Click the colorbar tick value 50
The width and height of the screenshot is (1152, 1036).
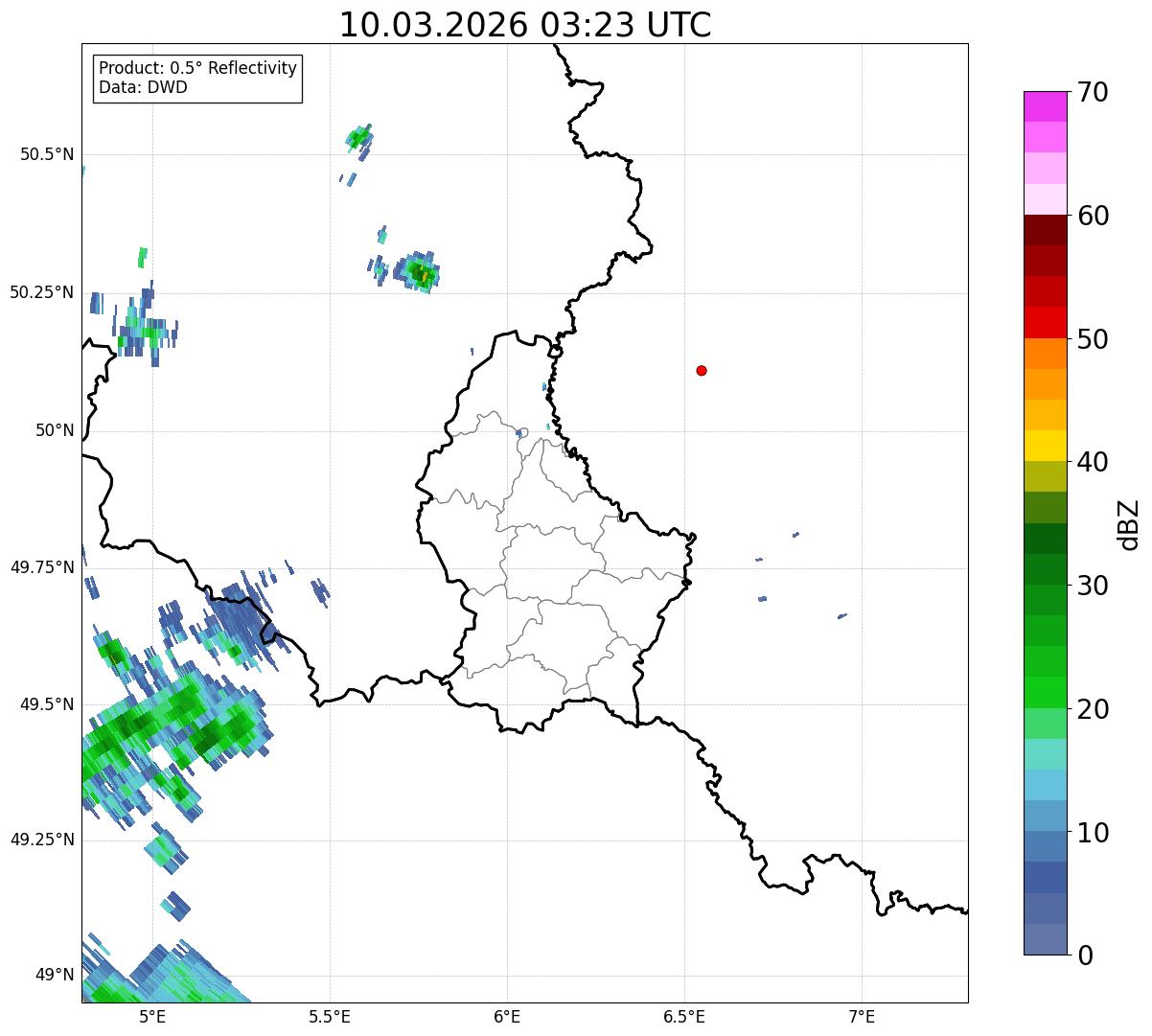pyautogui.click(x=1093, y=339)
